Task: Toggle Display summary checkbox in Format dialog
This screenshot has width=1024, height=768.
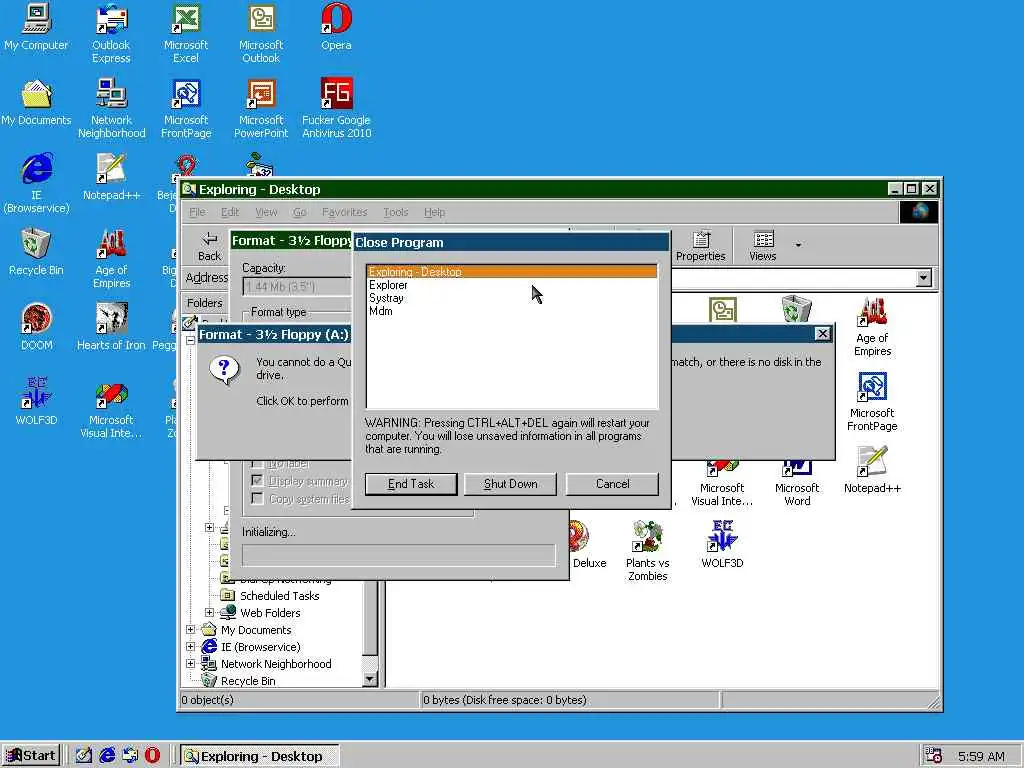Action: click(x=257, y=481)
